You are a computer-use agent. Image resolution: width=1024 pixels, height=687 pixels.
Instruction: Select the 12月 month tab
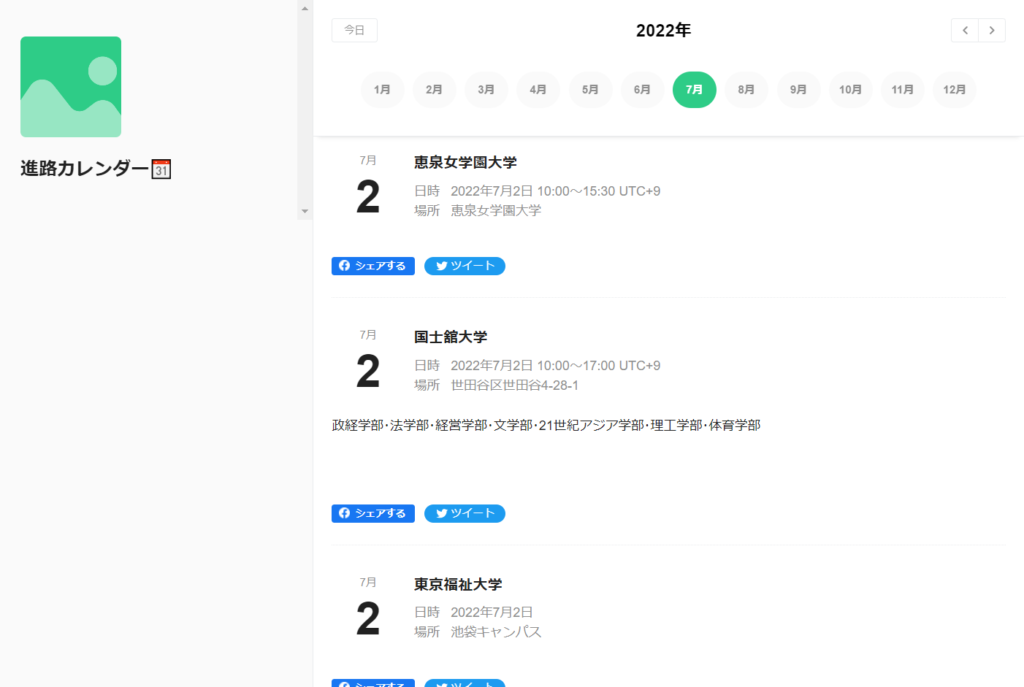[954, 89]
